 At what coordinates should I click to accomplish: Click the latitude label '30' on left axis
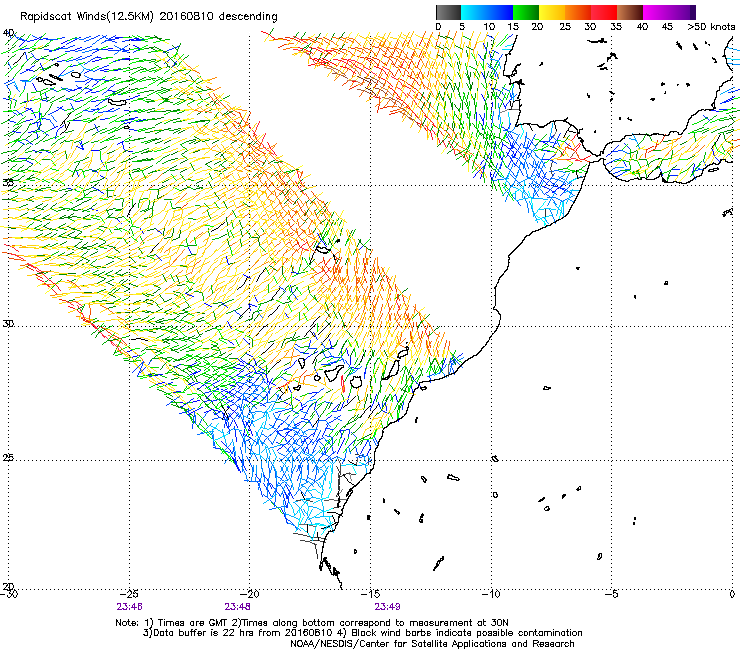click(8, 324)
